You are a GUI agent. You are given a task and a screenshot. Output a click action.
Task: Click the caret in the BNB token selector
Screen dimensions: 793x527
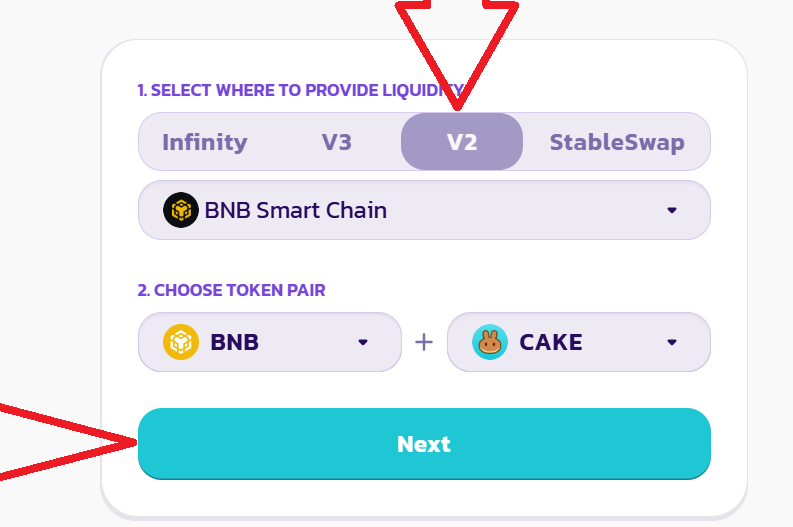[363, 342]
